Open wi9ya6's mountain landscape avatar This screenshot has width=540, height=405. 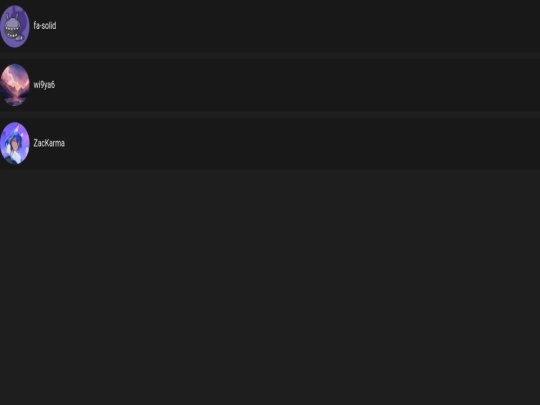pos(15,85)
